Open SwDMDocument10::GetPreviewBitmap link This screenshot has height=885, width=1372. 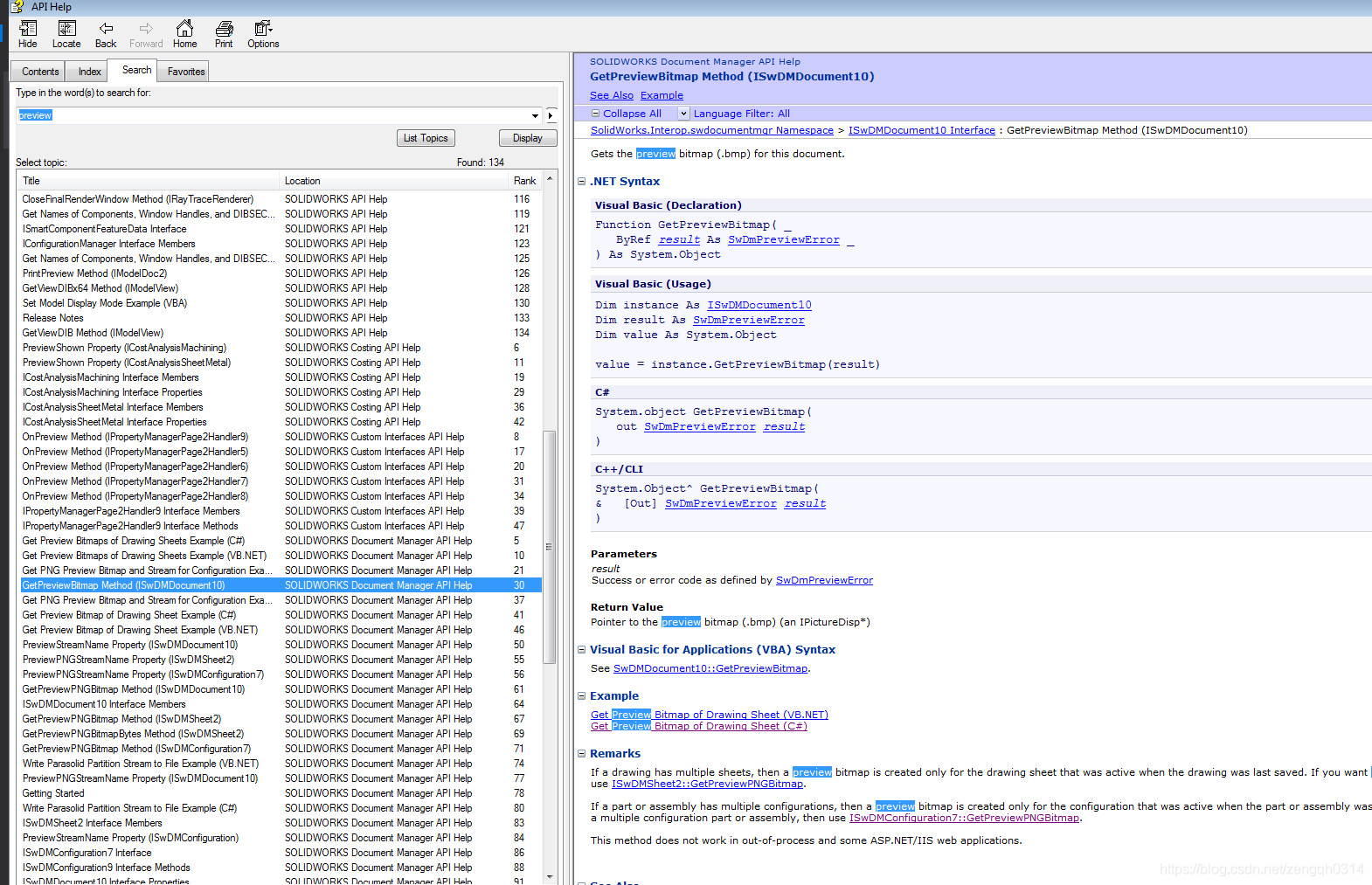(710, 668)
